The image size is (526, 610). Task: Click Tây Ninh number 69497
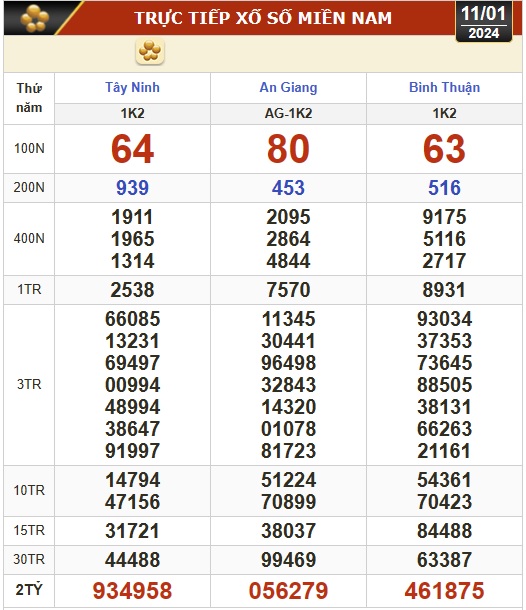click(x=132, y=363)
